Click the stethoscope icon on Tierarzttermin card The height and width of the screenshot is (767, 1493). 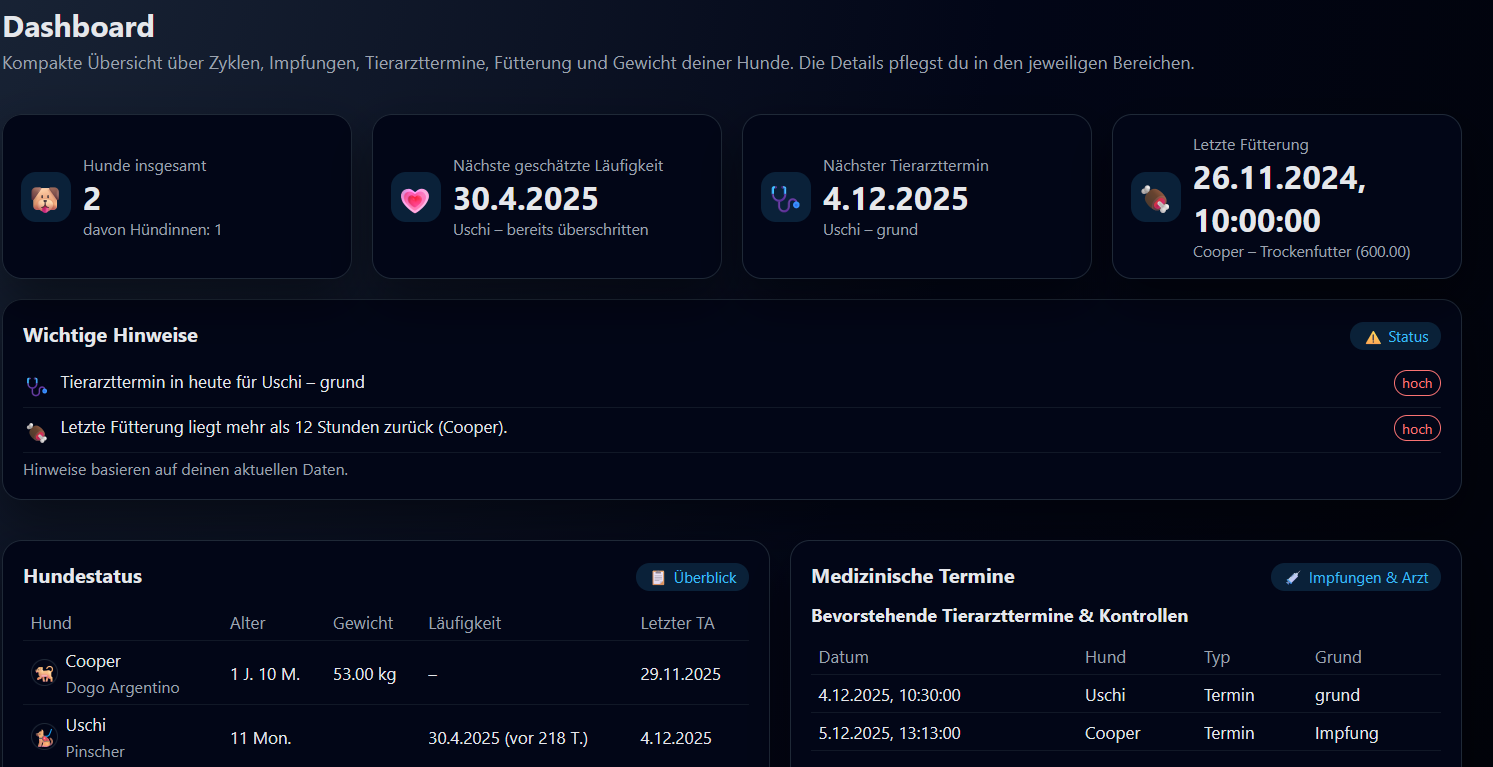(785, 197)
